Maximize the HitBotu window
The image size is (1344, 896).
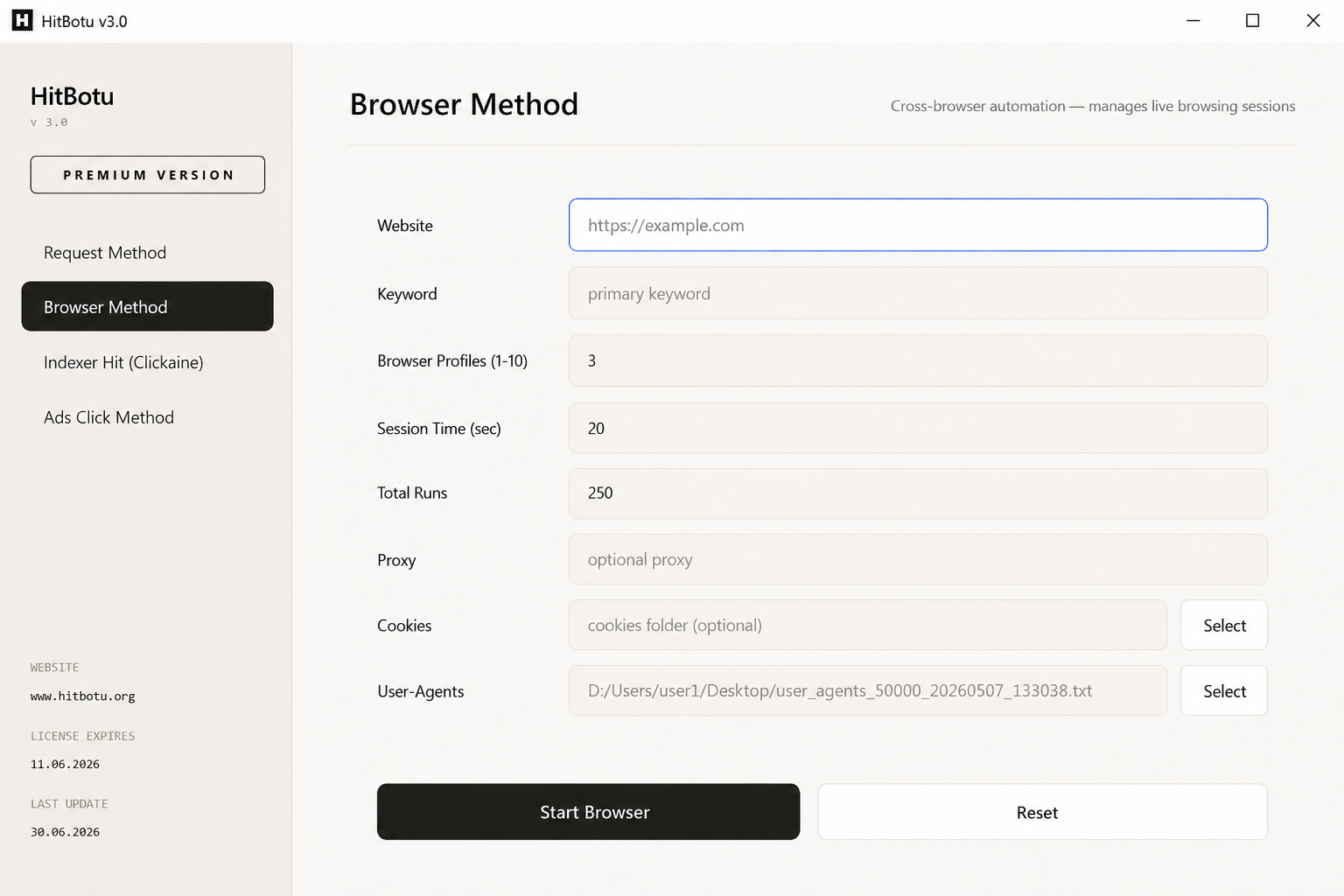pos(1253,21)
